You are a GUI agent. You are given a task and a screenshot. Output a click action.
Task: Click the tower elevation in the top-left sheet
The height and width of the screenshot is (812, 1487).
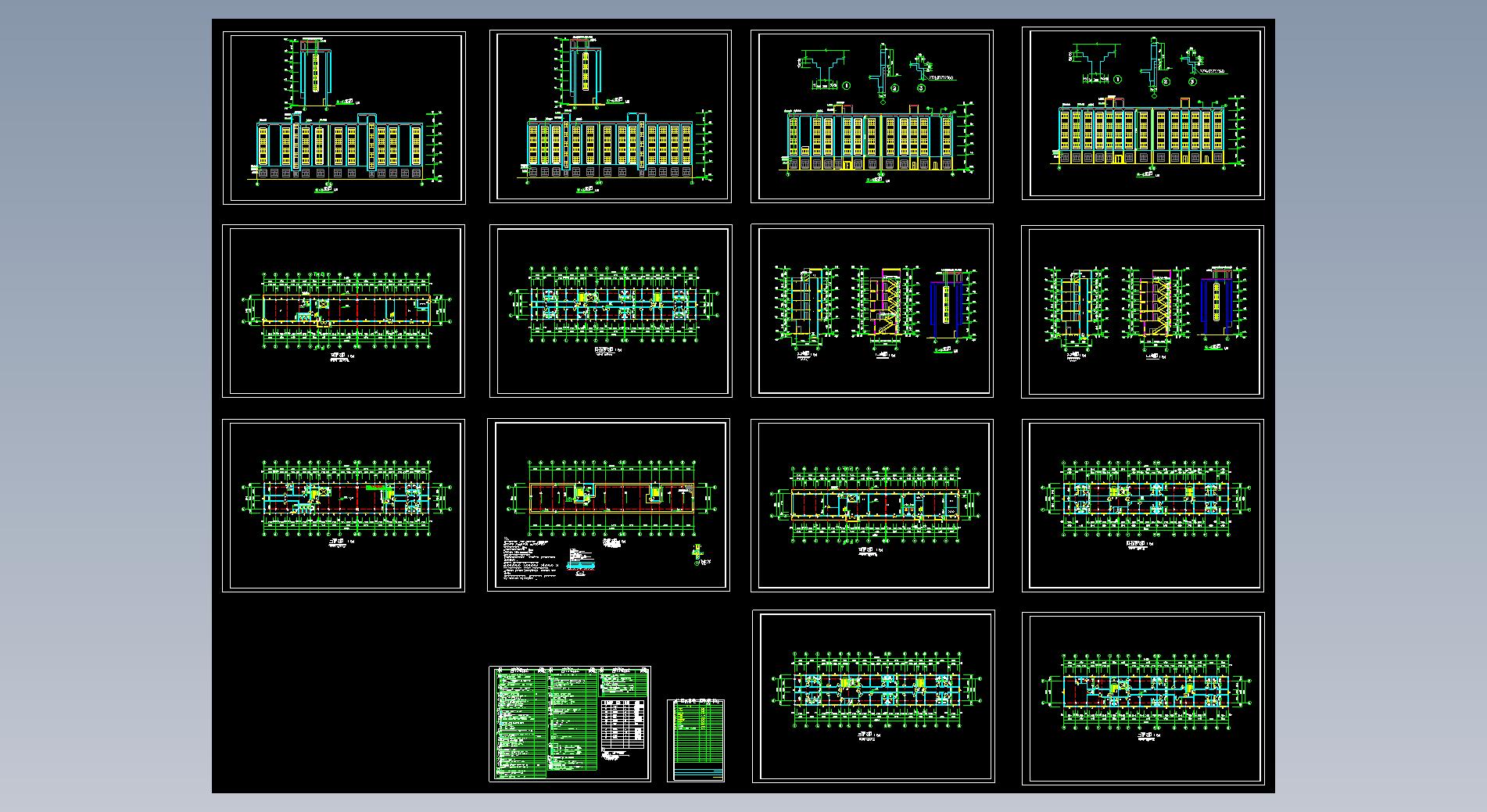tap(313, 75)
